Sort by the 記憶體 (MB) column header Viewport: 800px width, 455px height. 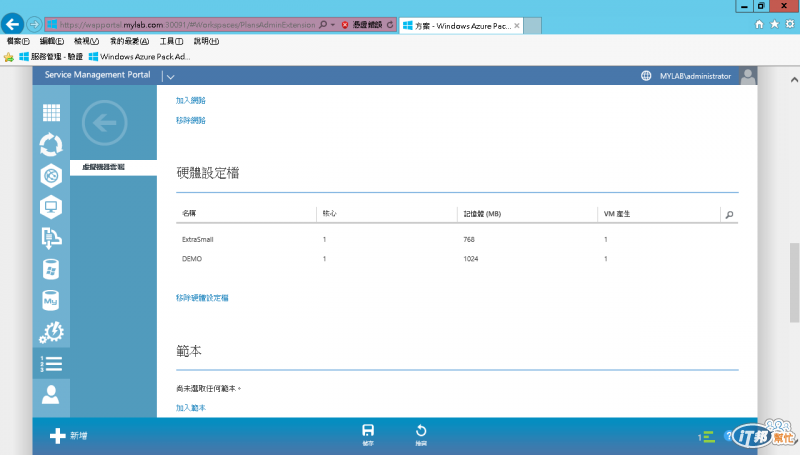tap(482, 214)
